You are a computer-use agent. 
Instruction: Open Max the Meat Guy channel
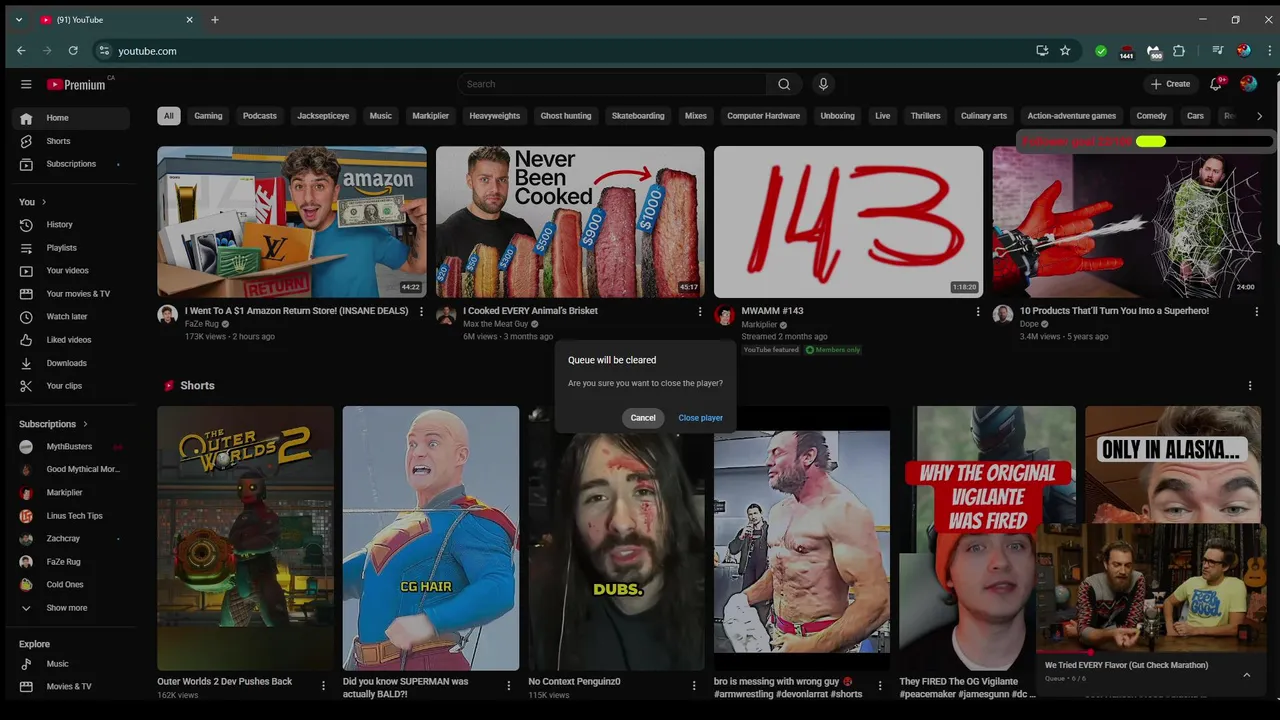(x=495, y=324)
